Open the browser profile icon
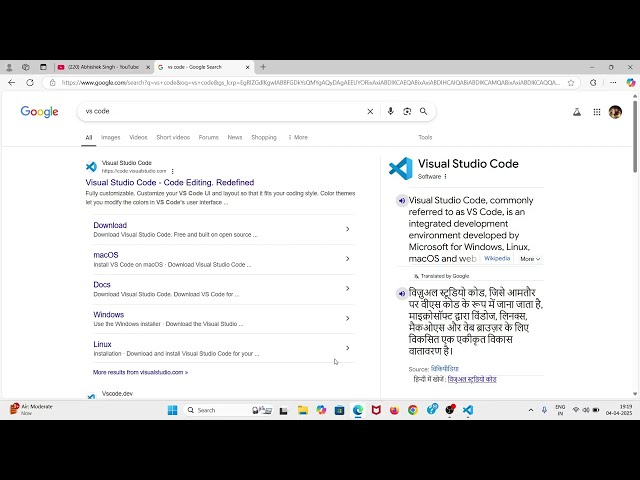The width and height of the screenshot is (640, 480). click(x=9, y=67)
